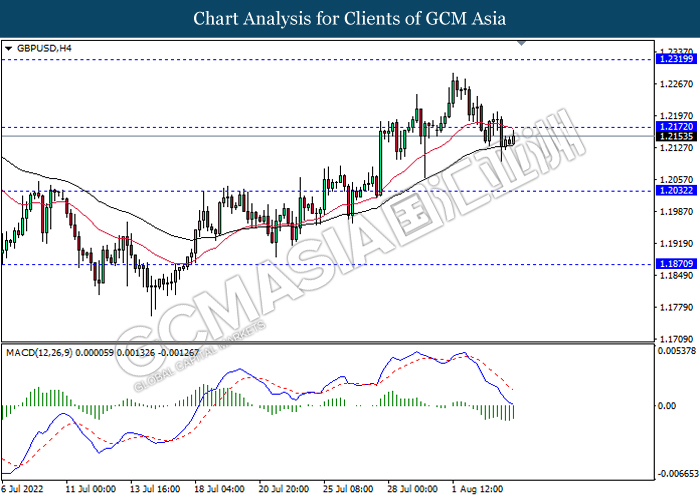Click the 13 Jul 16:00 time label
This screenshot has width=700, height=500.
[155, 489]
